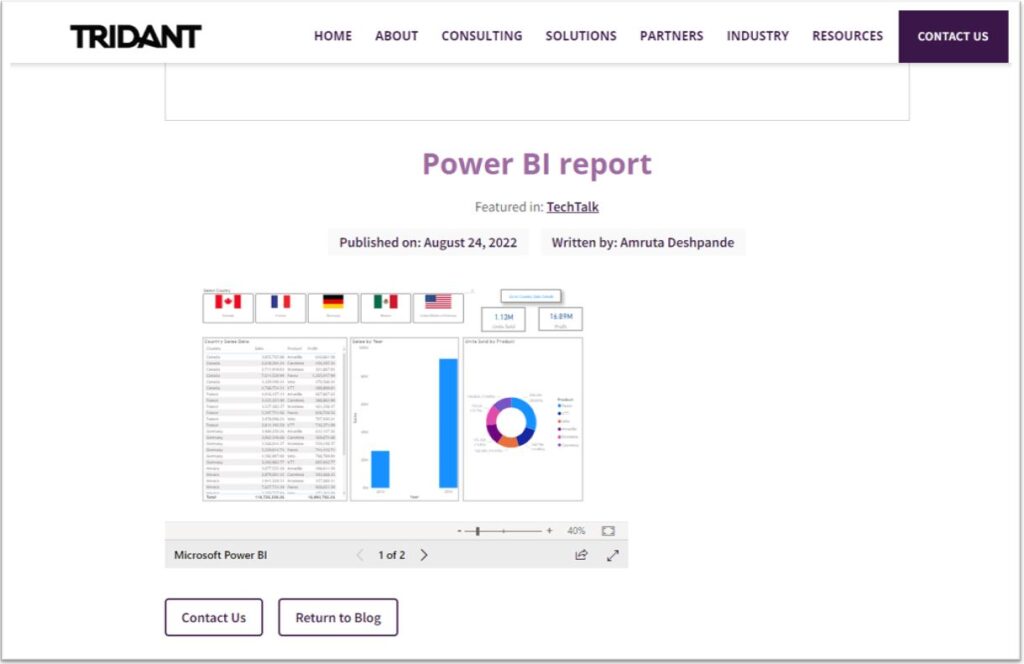The width and height of the screenshot is (1024, 664).
Task: Click the share icon below the viewer
Action: [x=581, y=554]
